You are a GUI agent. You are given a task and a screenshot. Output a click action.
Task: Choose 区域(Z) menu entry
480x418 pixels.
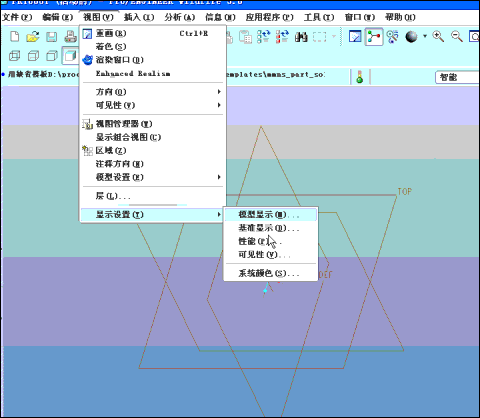coord(153,150)
